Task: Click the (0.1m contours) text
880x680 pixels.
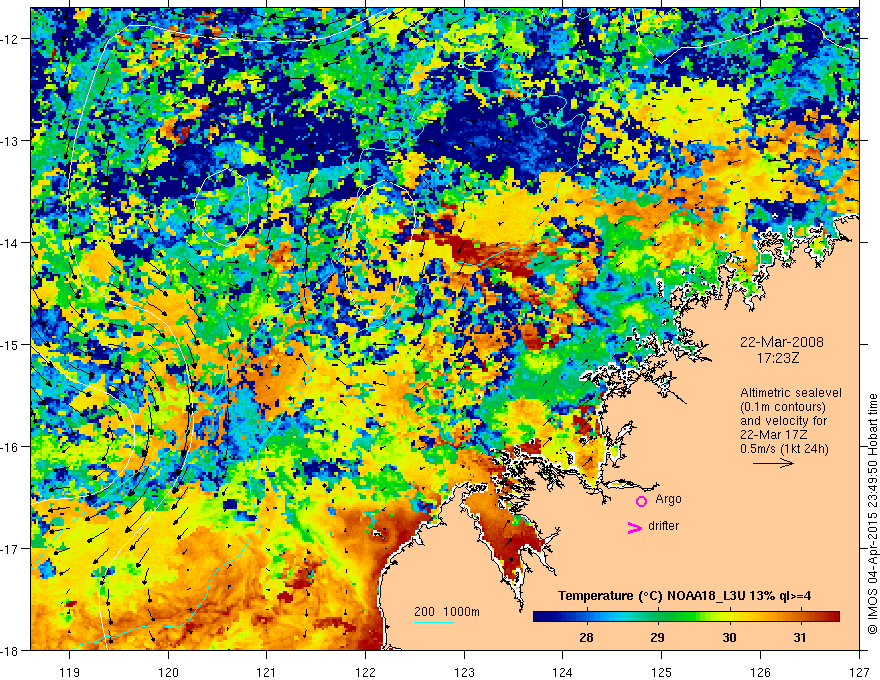Action: tap(783, 407)
